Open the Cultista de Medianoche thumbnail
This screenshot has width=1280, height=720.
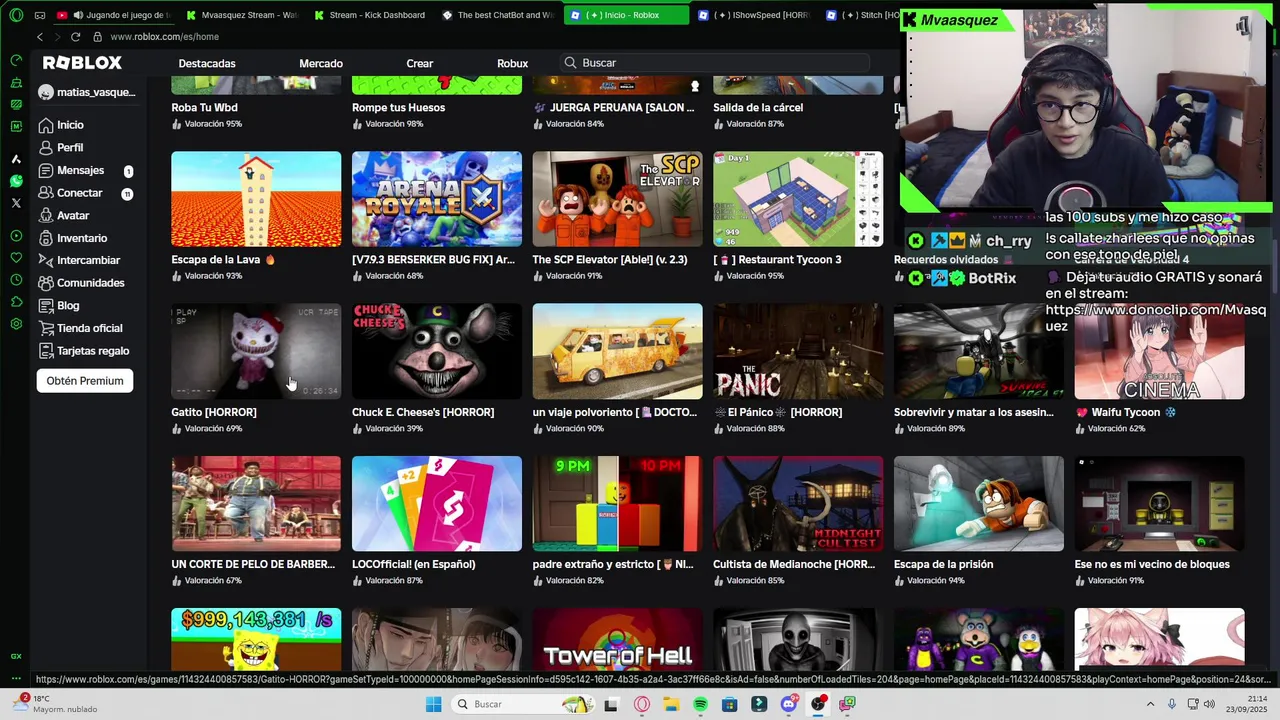click(798, 503)
